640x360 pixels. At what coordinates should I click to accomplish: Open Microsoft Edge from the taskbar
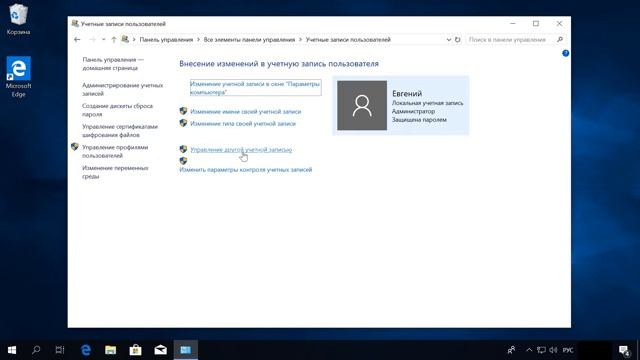coord(86,350)
